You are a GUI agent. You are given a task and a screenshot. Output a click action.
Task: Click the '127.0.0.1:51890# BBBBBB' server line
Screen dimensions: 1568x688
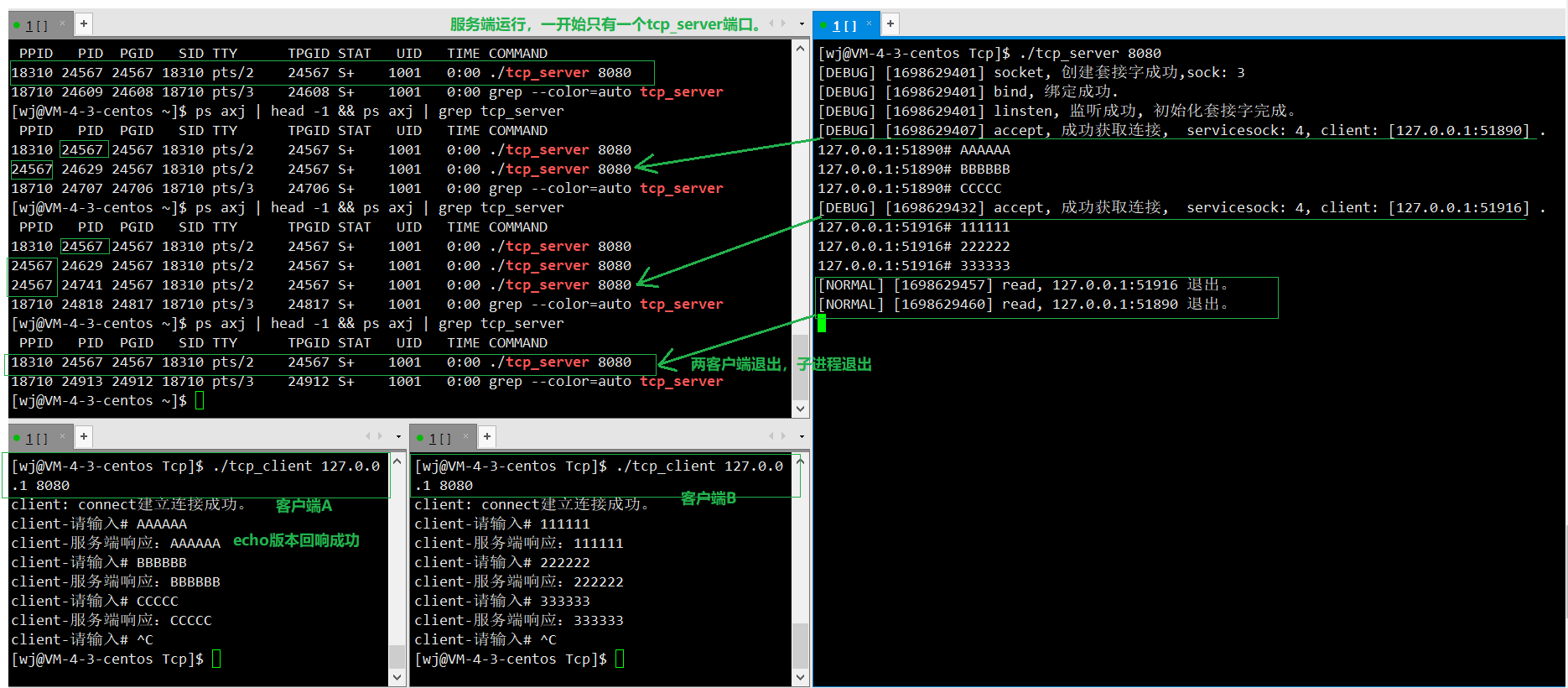coord(914,169)
